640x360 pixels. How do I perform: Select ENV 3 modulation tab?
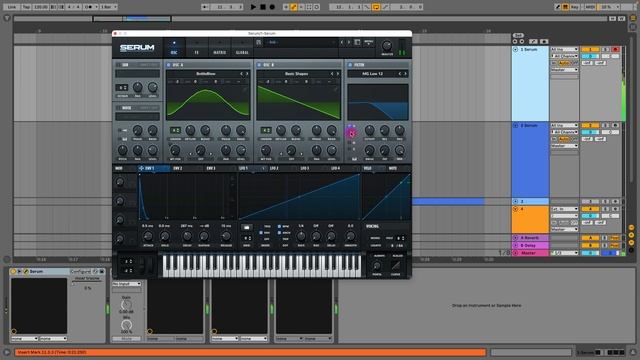[211, 168]
